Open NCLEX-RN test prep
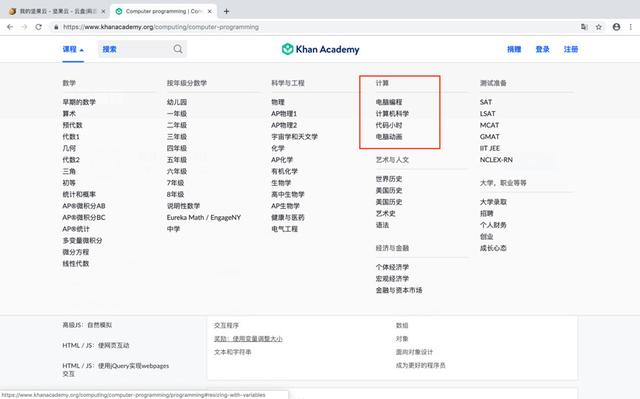The width and height of the screenshot is (640, 399). coord(496,160)
